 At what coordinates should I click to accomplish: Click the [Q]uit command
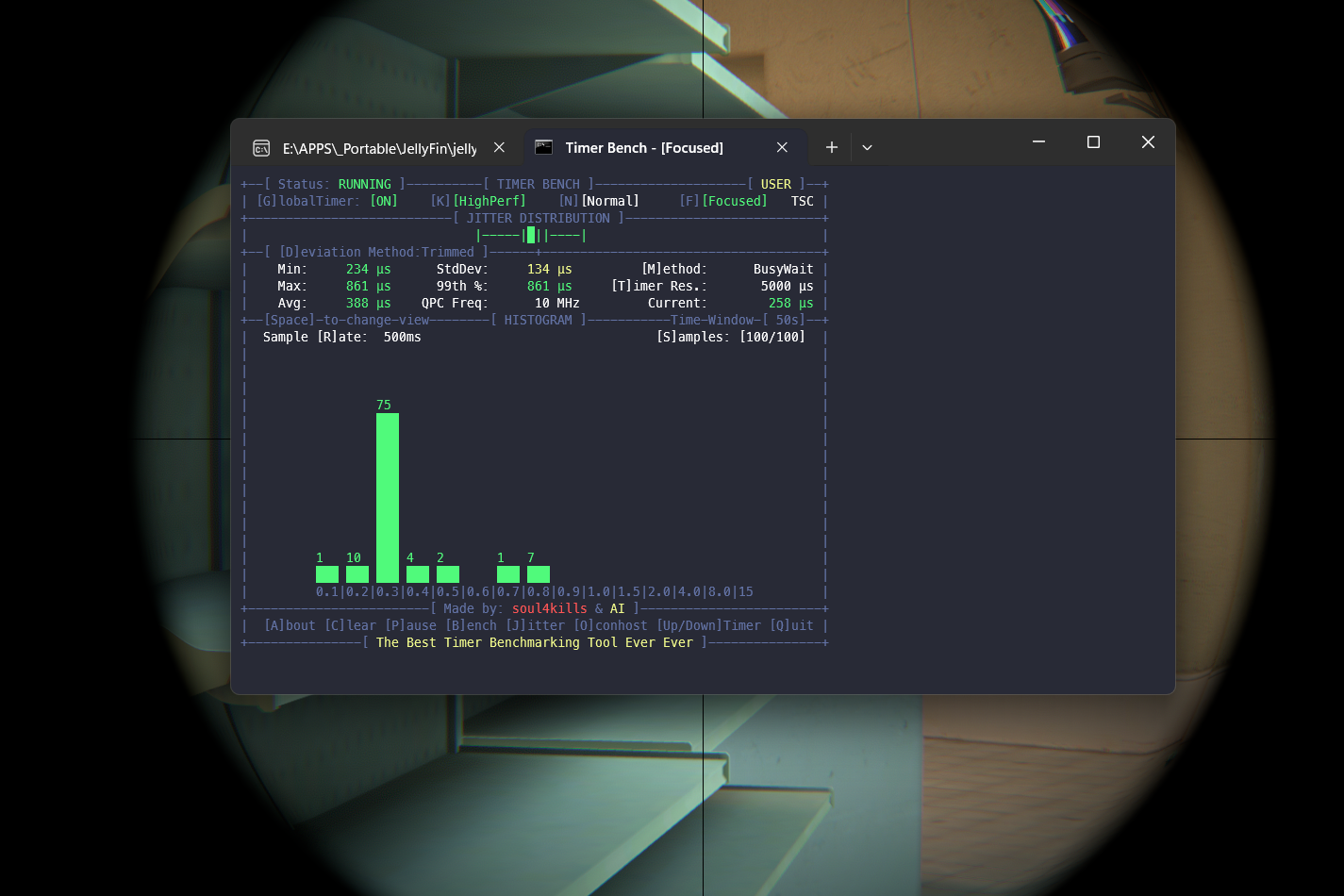coord(791,625)
